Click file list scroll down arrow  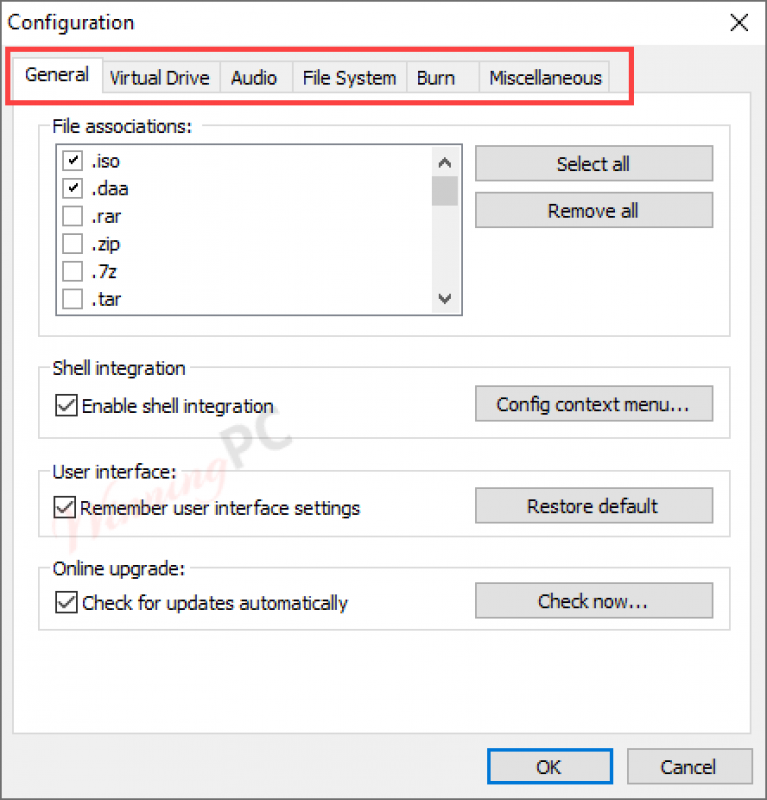pos(445,298)
